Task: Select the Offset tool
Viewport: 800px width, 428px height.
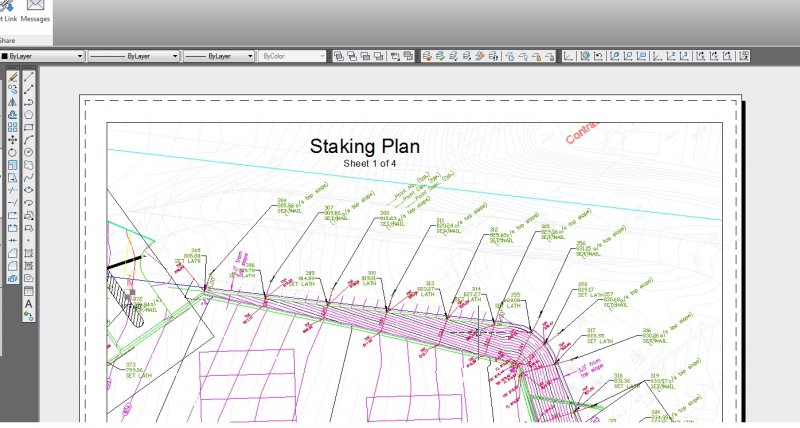Action: coord(13,115)
